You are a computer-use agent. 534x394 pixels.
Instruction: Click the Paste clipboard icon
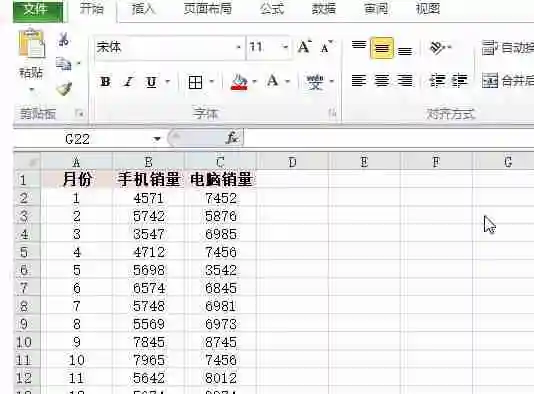click(x=31, y=44)
